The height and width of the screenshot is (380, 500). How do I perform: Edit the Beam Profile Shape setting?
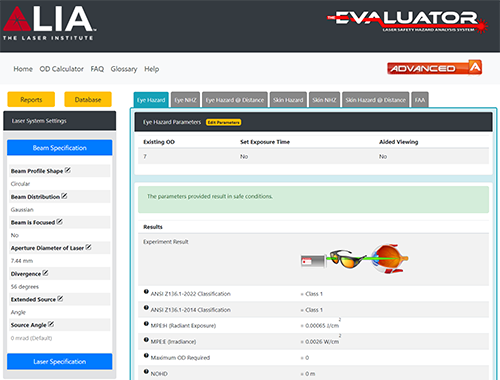click(x=68, y=170)
